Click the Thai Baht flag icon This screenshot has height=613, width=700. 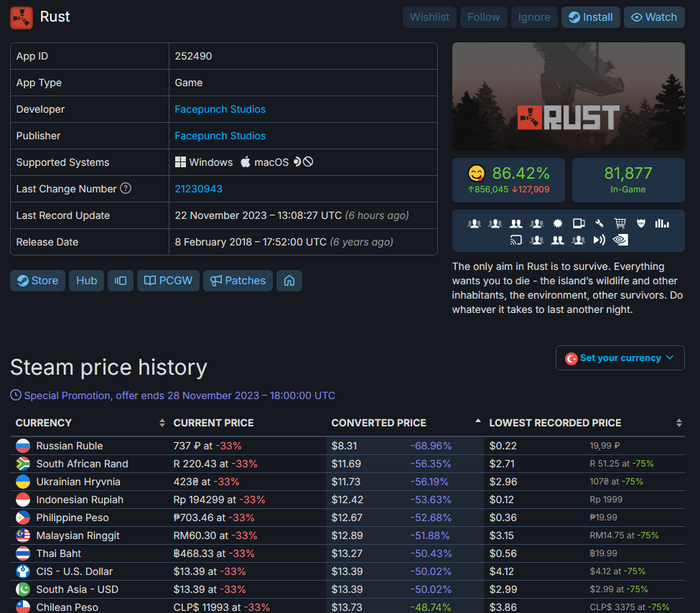tap(23, 553)
